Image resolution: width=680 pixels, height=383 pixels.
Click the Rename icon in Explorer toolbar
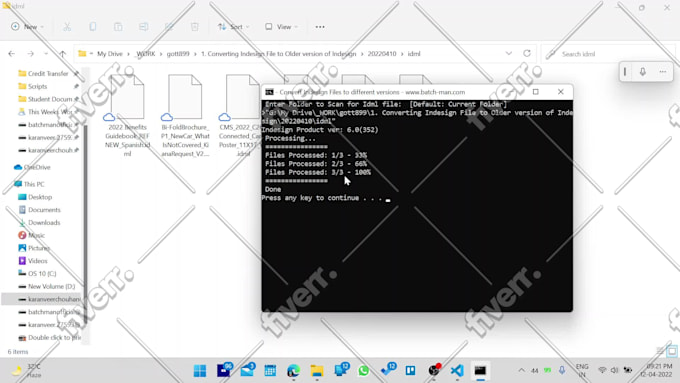(x=144, y=27)
